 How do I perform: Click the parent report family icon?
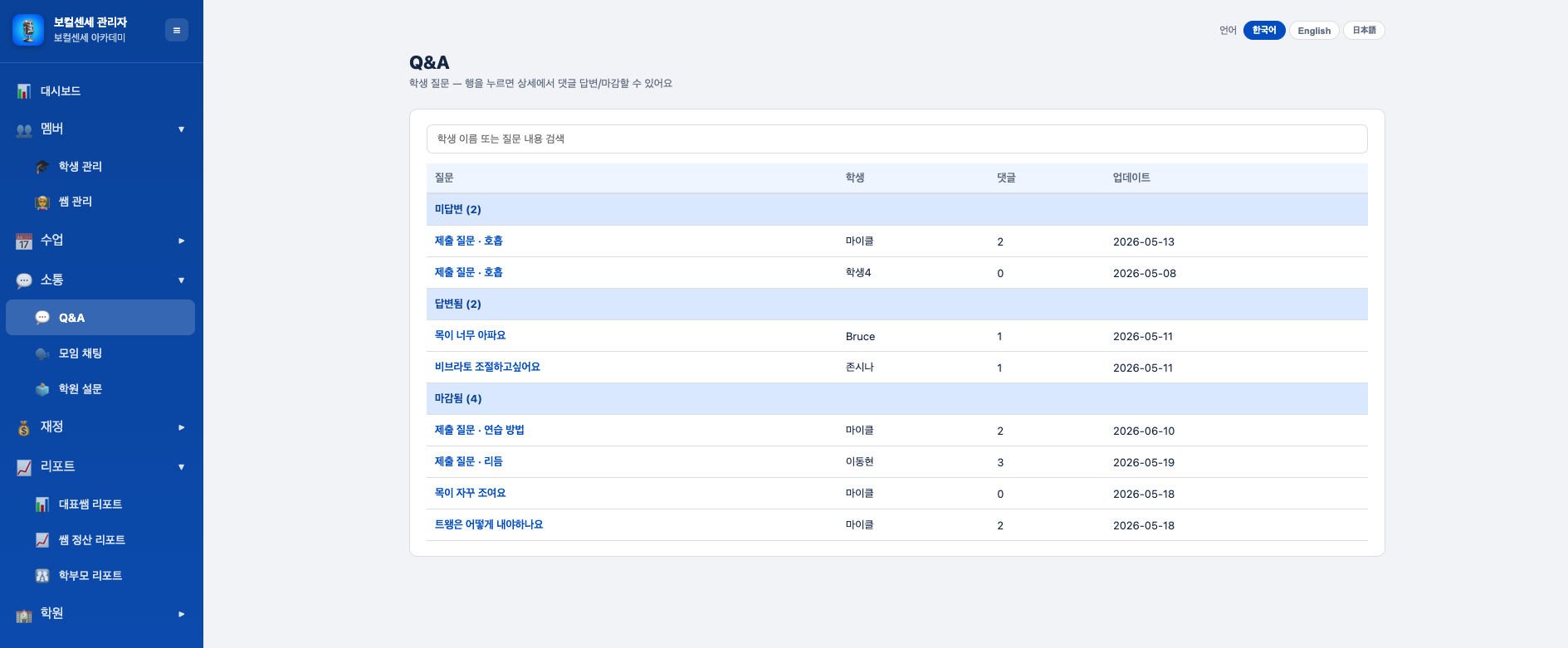pos(42,576)
